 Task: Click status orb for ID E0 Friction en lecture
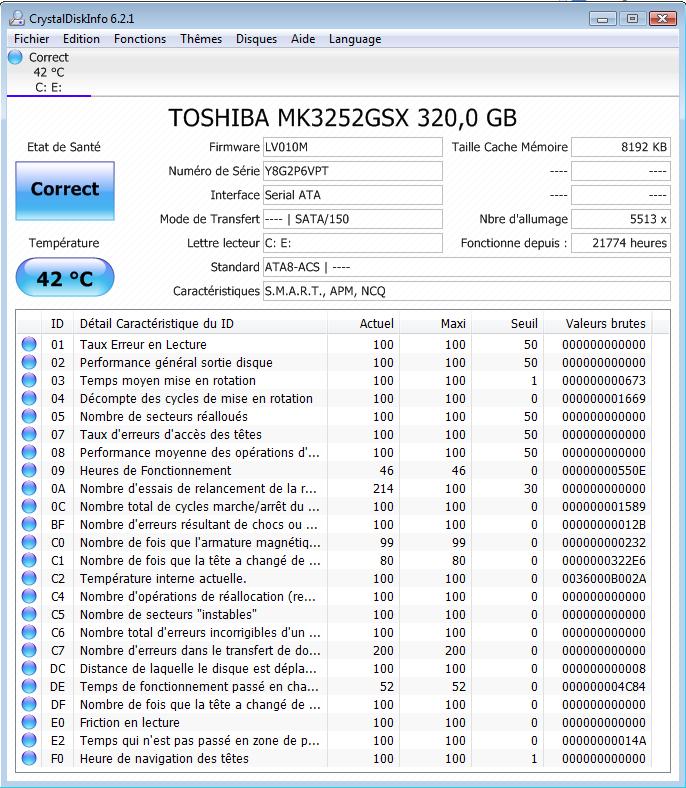[x=29, y=723]
